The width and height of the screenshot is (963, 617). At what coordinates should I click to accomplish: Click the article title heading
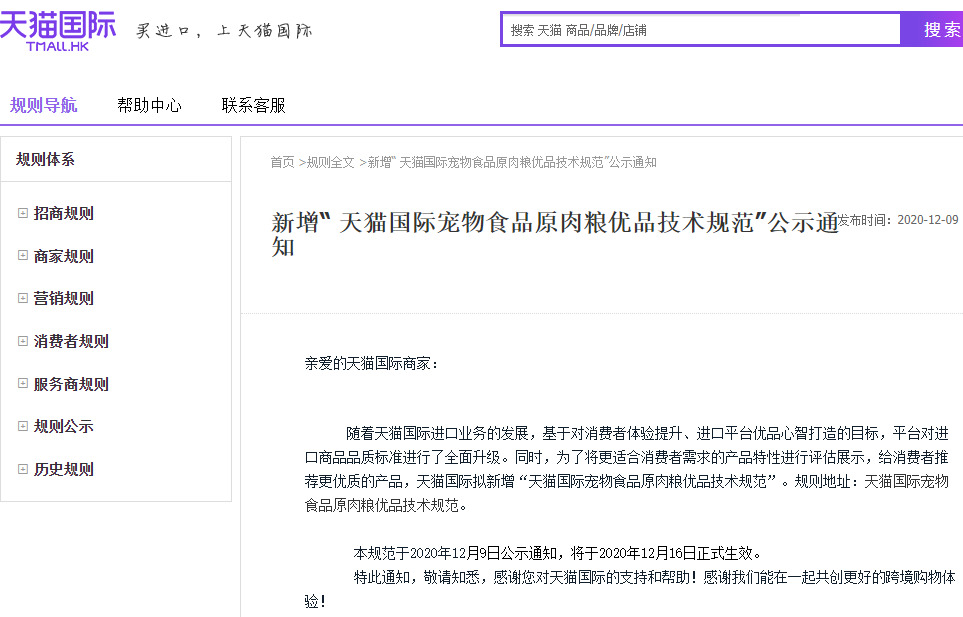[x=555, y=234]
